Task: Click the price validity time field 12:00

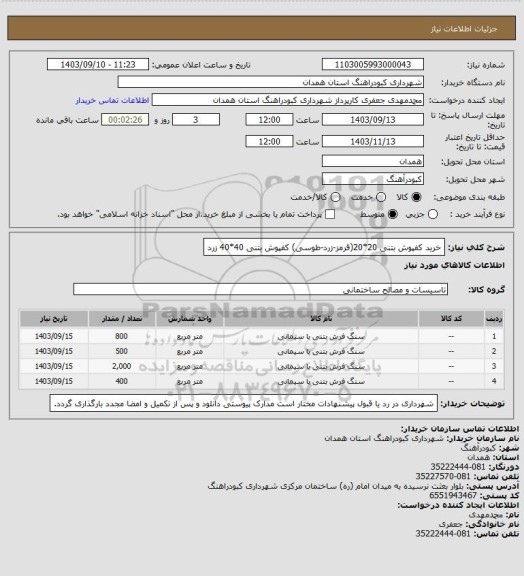Action: pyautogui.click(x=269, y=141)
